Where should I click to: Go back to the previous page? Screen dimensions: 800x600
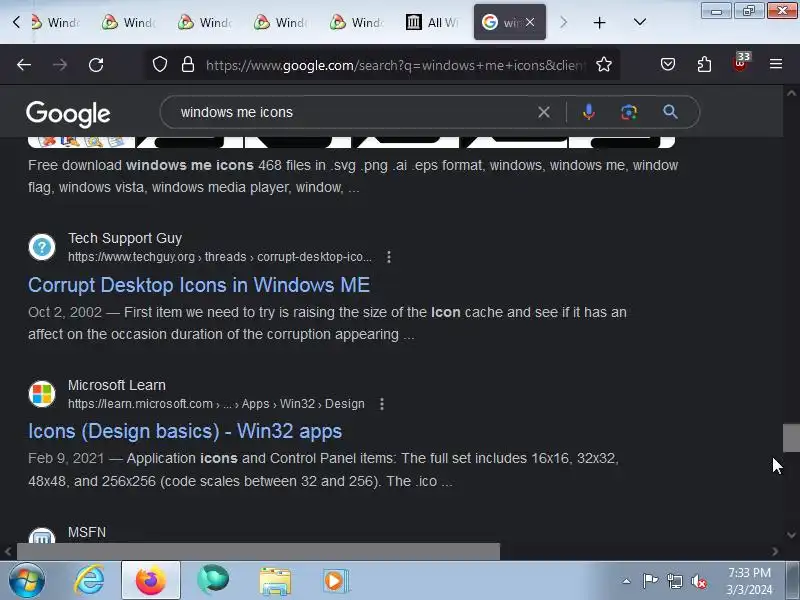coord(23,65)
